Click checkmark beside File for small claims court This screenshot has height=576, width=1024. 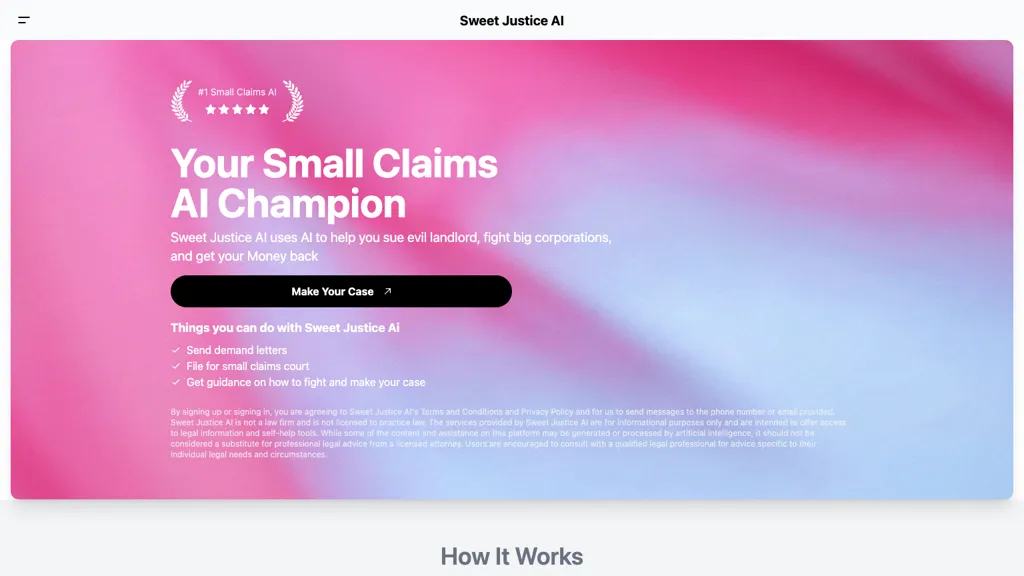tap(176, 366)
